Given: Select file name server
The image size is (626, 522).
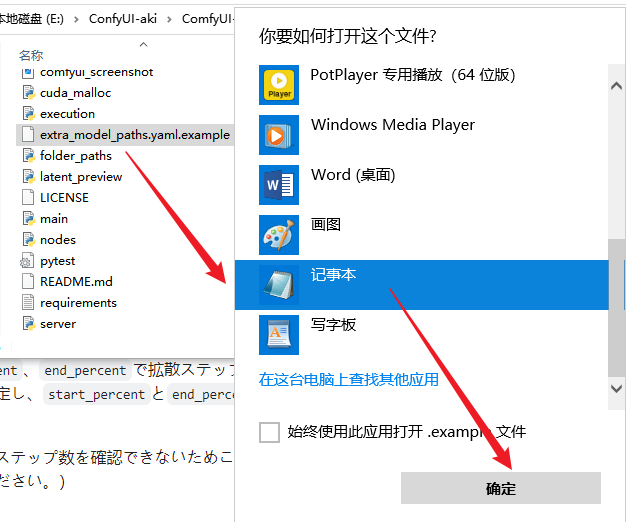Looking at the screenshot, I should coord(58,324).
